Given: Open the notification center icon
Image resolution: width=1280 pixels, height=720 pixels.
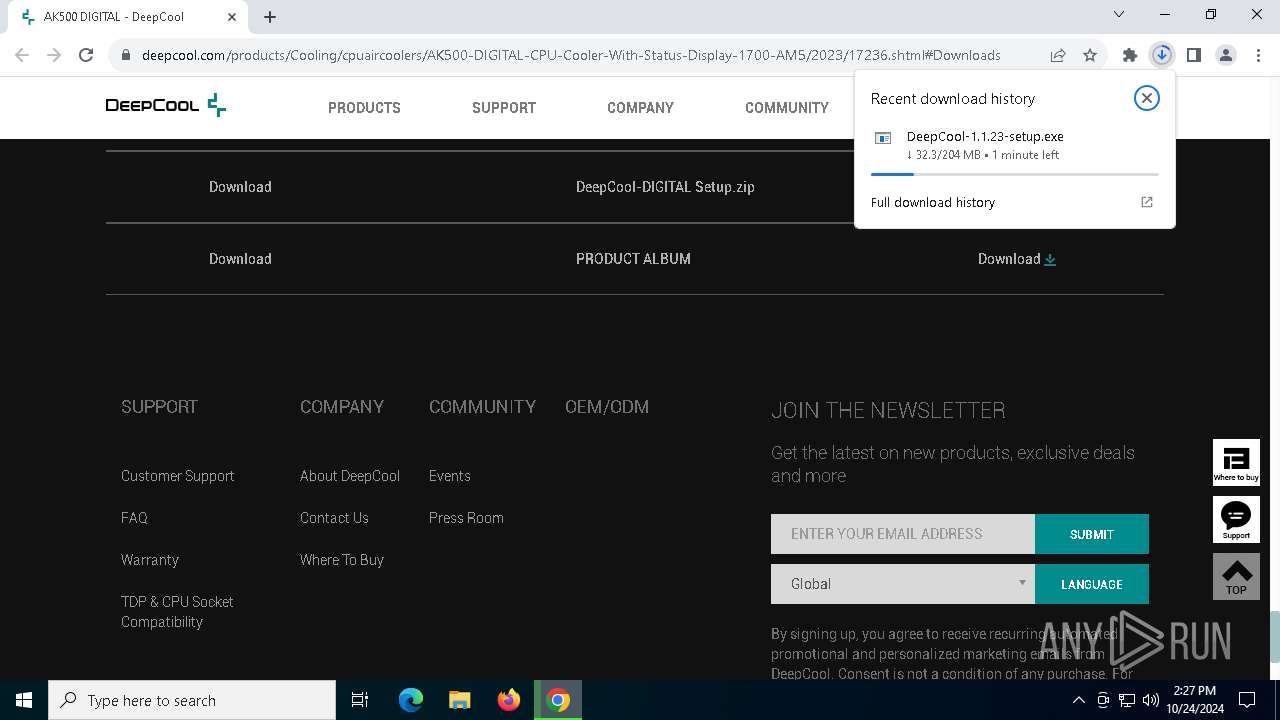Looking at the screenshot, I should 1247,700.
